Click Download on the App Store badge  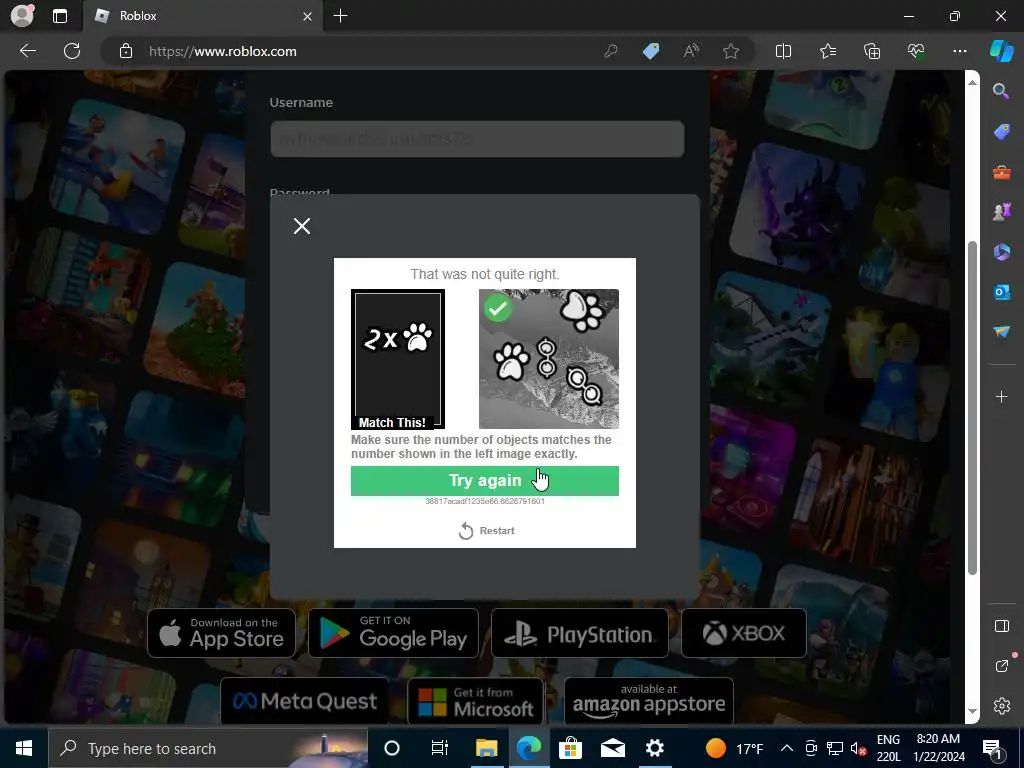[x=221, y=633]
